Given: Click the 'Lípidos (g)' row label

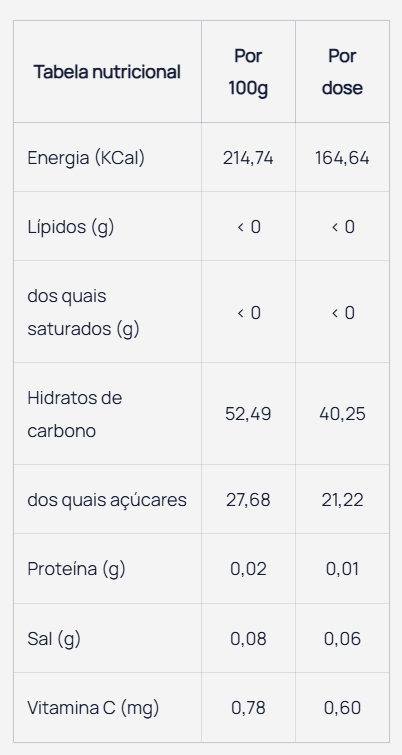Looking at the screenshot, I should click(71, 227).
